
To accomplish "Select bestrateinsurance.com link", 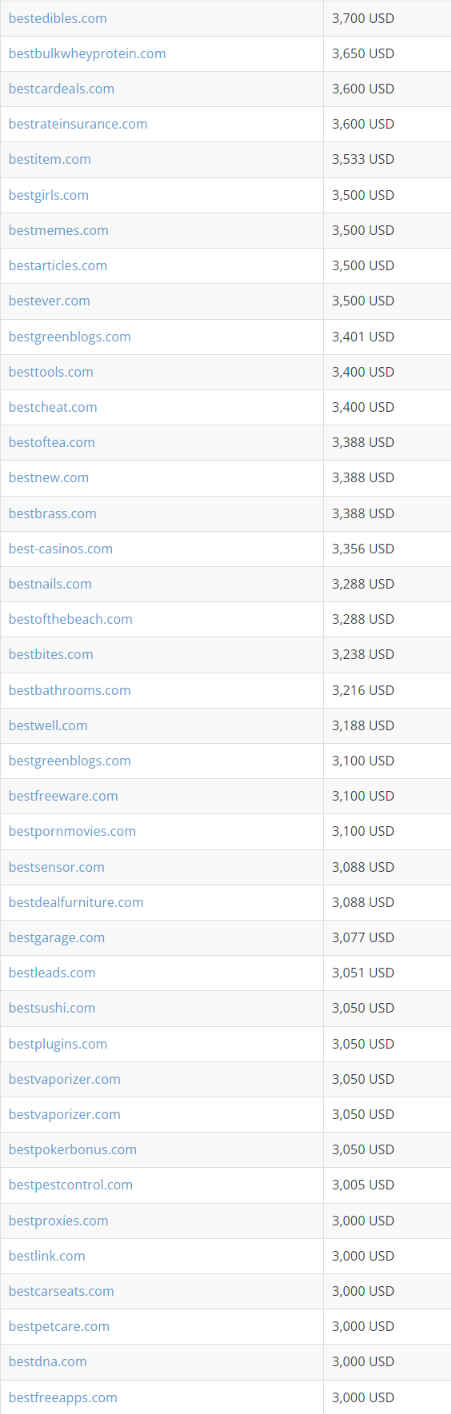I will [78, 124].
